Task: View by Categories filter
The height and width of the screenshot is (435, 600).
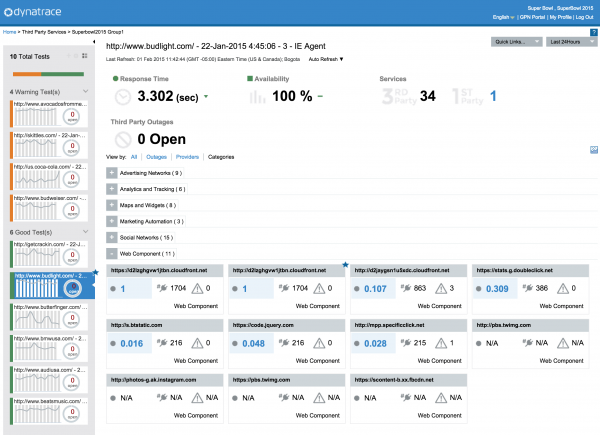Action: pos(221,157)
